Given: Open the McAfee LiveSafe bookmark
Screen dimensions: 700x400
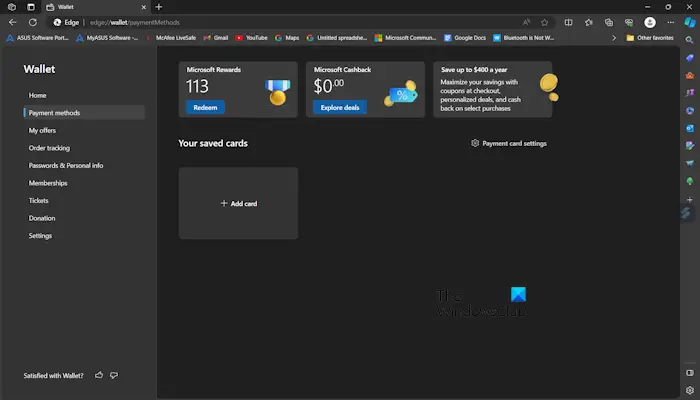Looking at the screenshot, I should click(x=171, y=38).
